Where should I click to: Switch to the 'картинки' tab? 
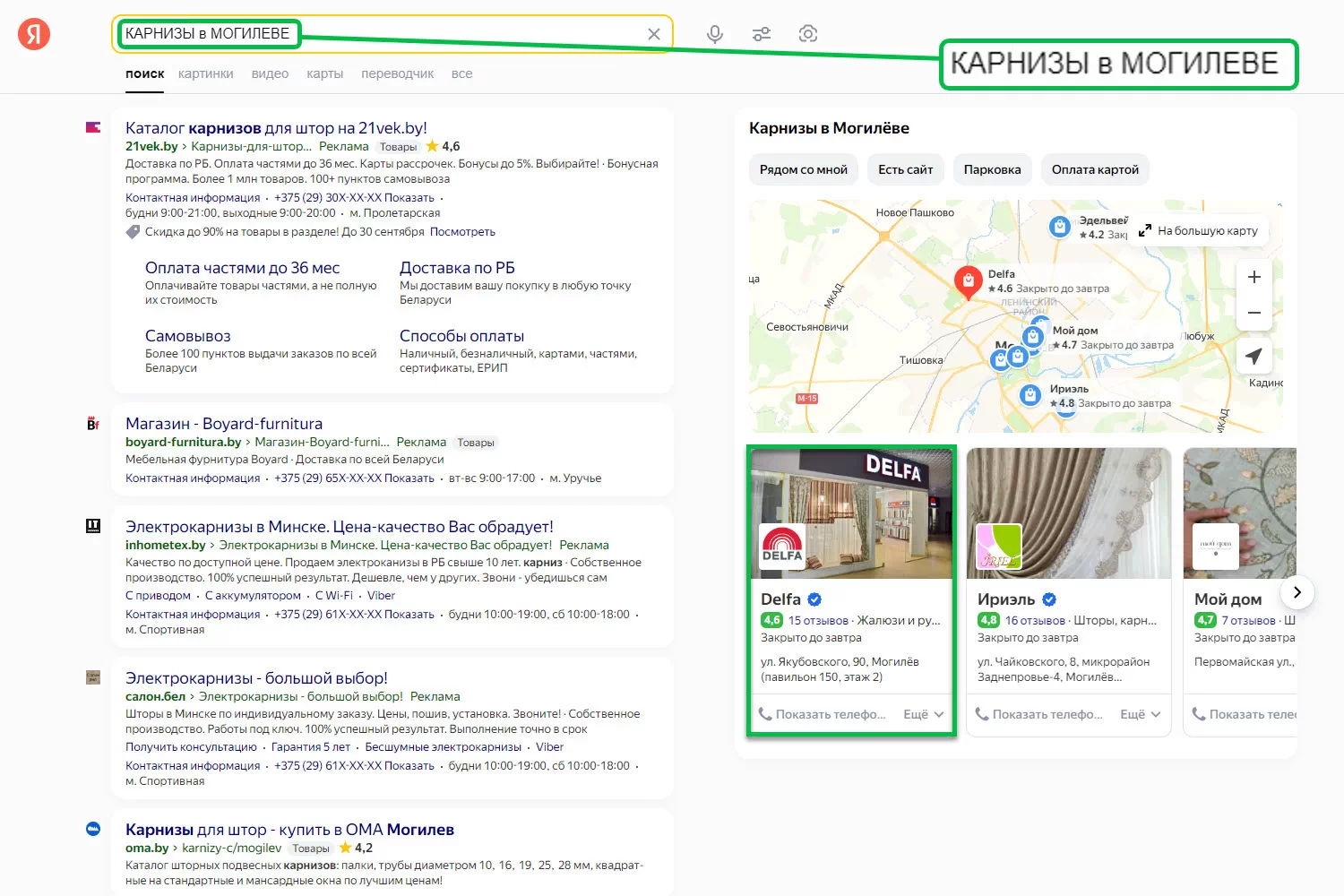click(x=205, y=73)
